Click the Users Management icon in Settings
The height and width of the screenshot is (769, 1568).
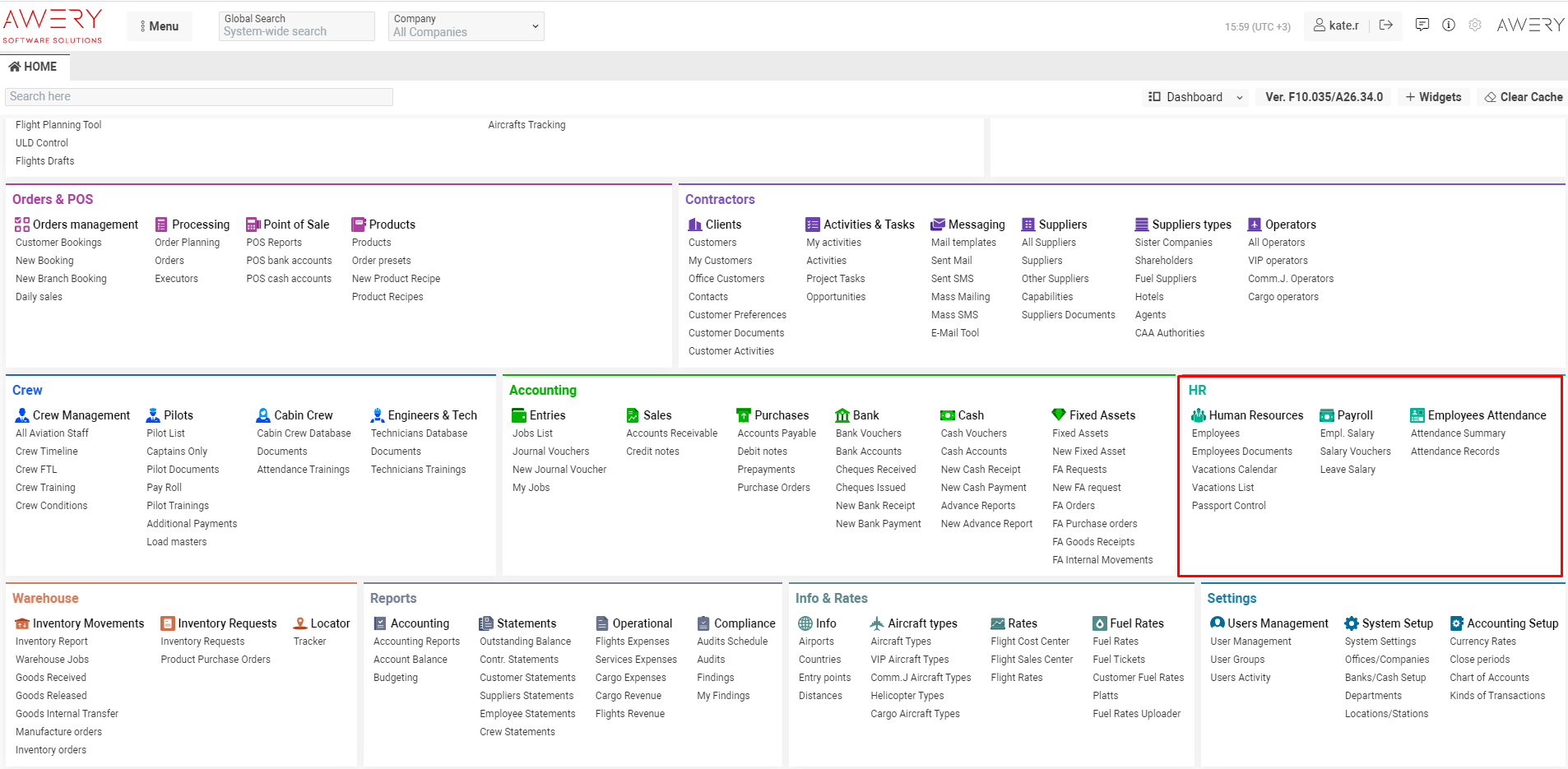tap(1218, 623)
